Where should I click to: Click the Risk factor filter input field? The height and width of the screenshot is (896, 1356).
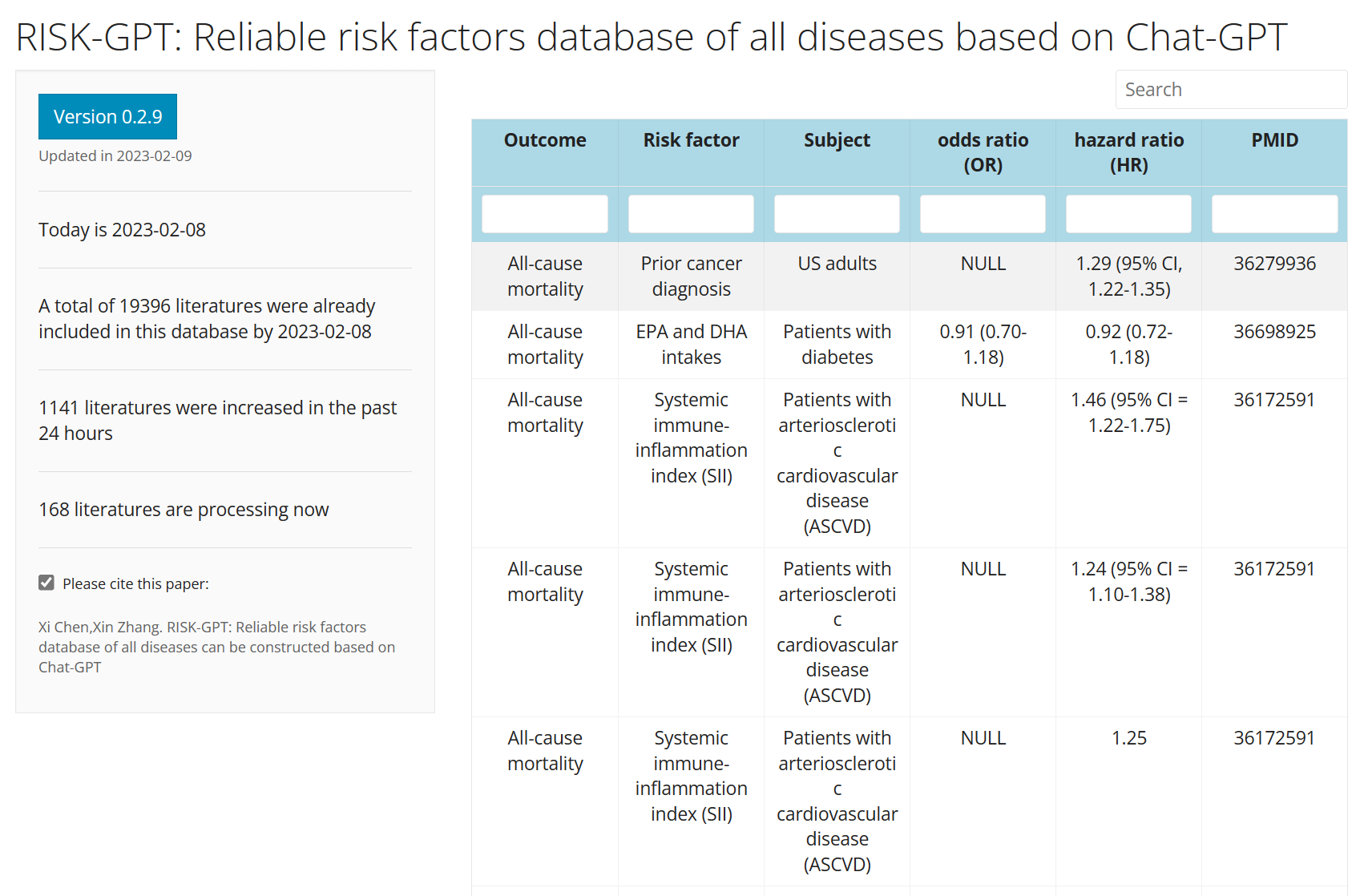click(690, 214)
